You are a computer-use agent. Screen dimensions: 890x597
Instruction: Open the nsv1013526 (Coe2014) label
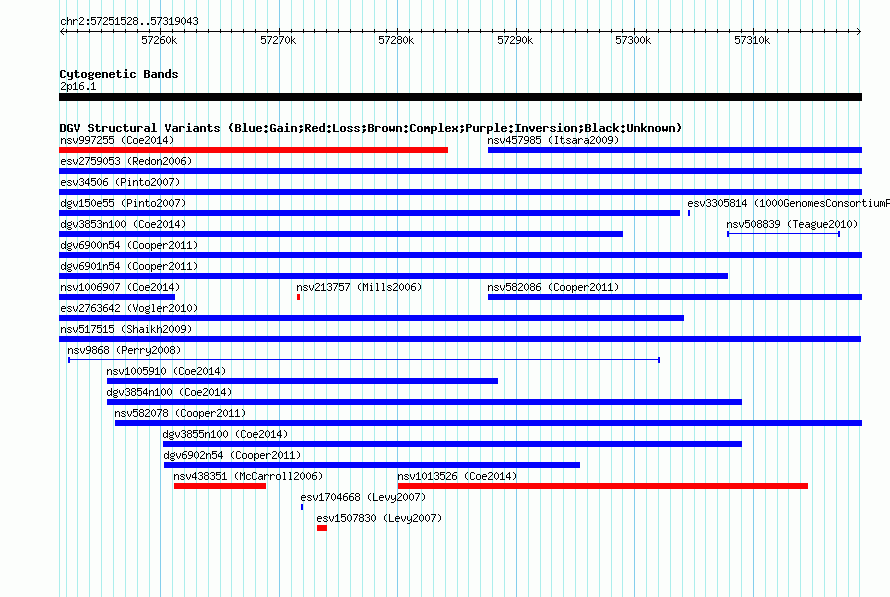coord(457,476)
